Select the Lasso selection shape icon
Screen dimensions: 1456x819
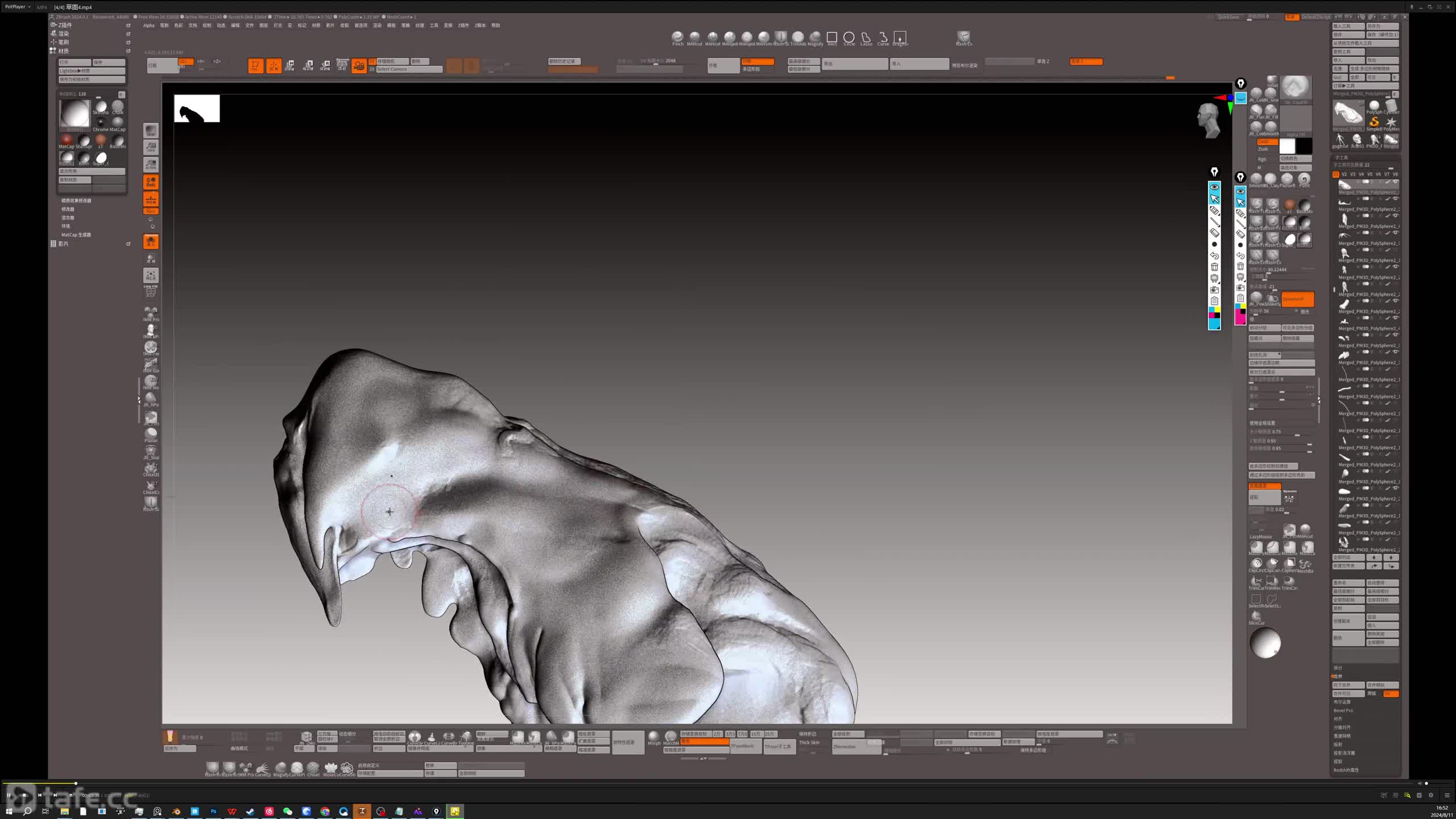click(866, 37)
